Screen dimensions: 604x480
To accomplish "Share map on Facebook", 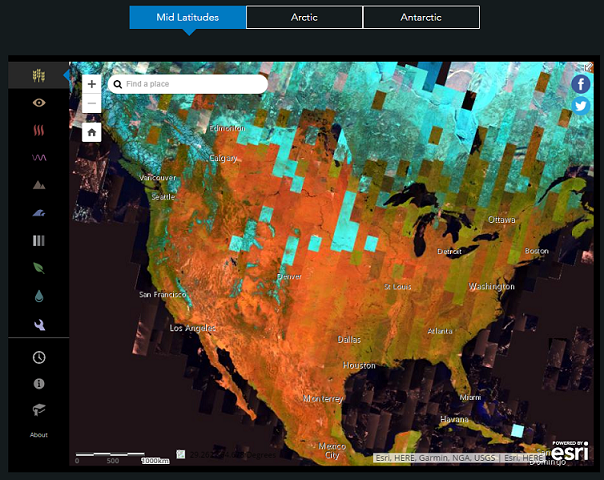I will [x=581, y=84].
